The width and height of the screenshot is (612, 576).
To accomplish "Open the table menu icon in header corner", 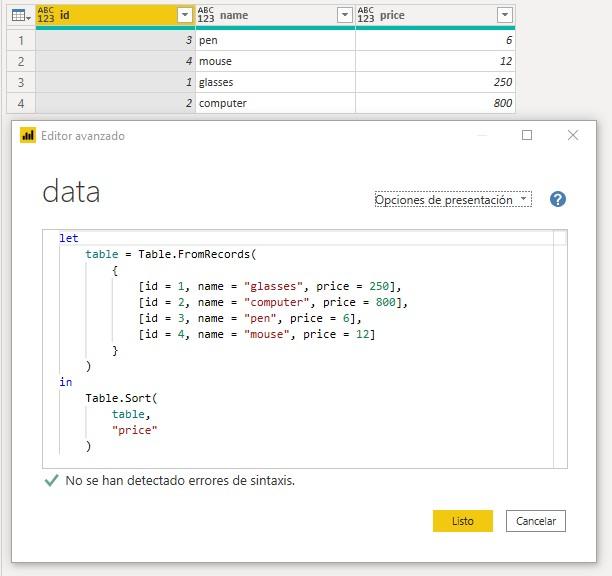I will (21, 16).
